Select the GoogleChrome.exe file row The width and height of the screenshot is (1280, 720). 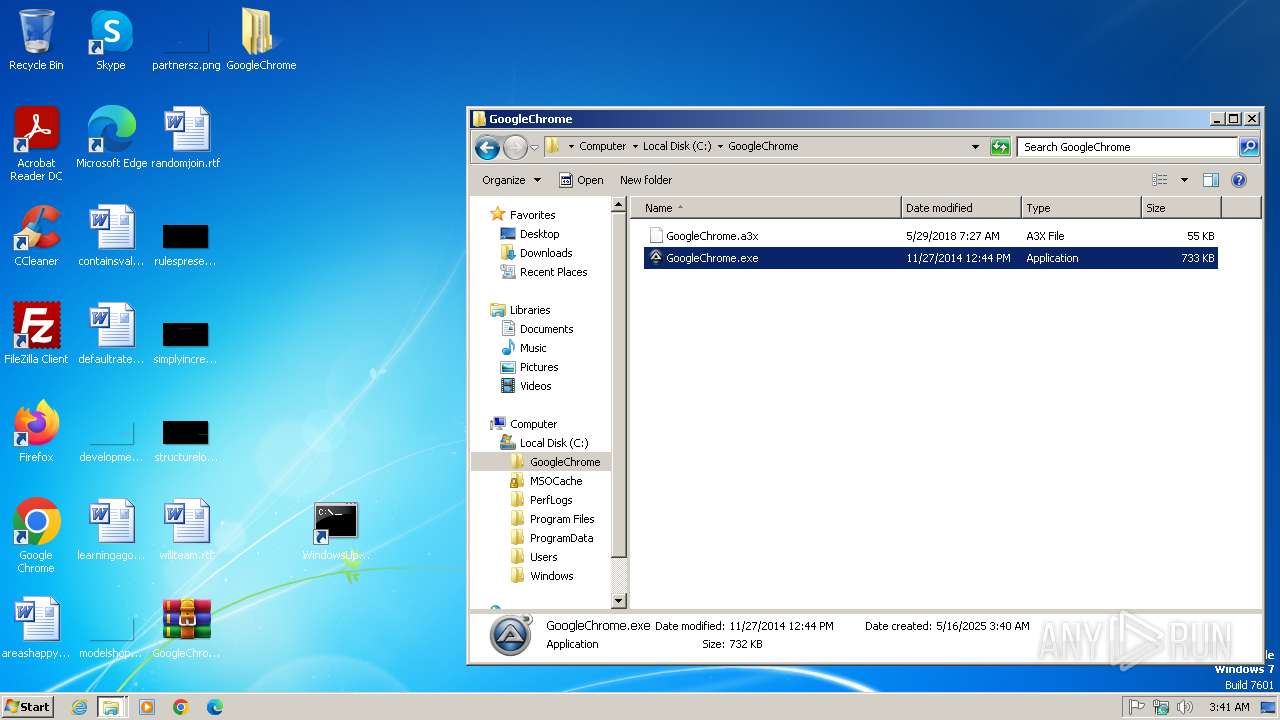pos(931,258)
